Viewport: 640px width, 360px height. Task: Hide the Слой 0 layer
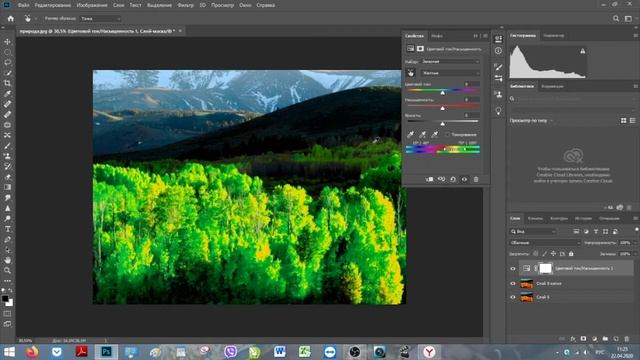coord(513,297)
